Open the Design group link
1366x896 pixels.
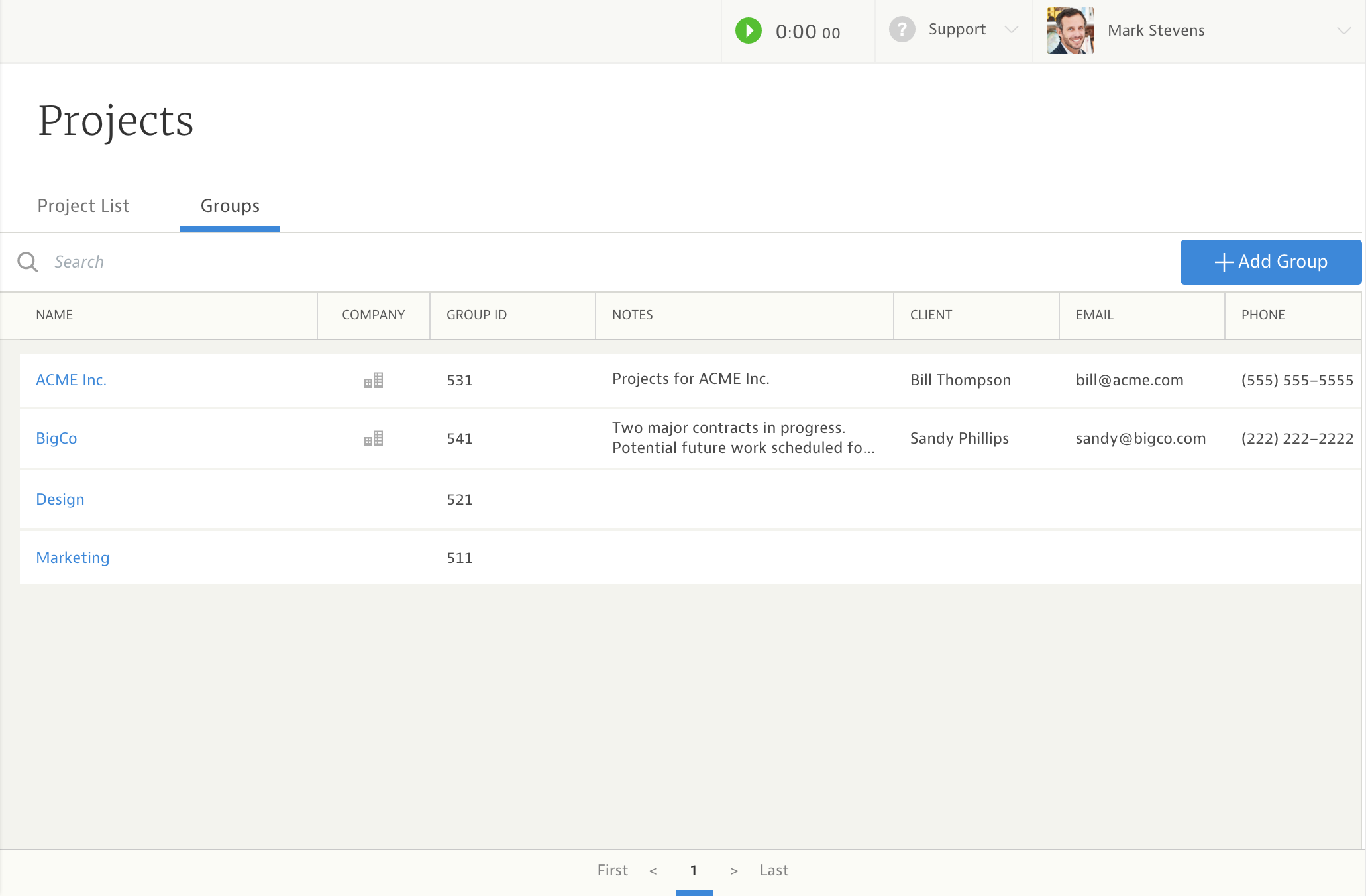point(60,499)
